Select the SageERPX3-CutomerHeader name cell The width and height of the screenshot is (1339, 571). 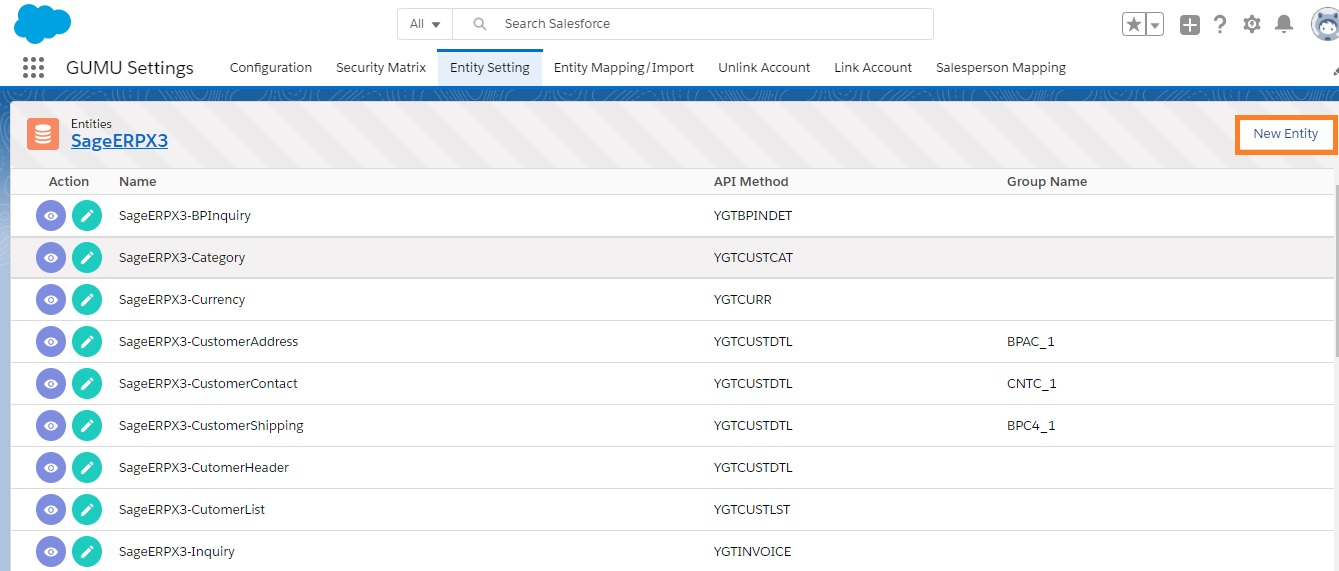[204, 467]
